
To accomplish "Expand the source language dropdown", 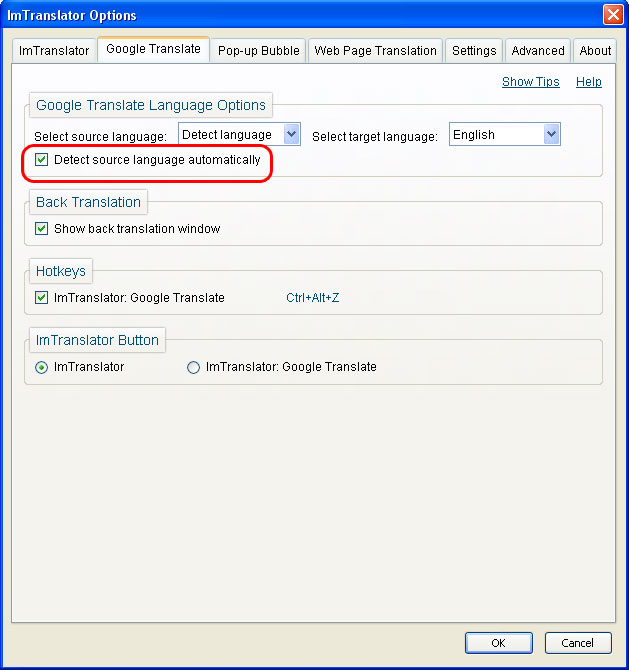I will click(x=291, y=134).
